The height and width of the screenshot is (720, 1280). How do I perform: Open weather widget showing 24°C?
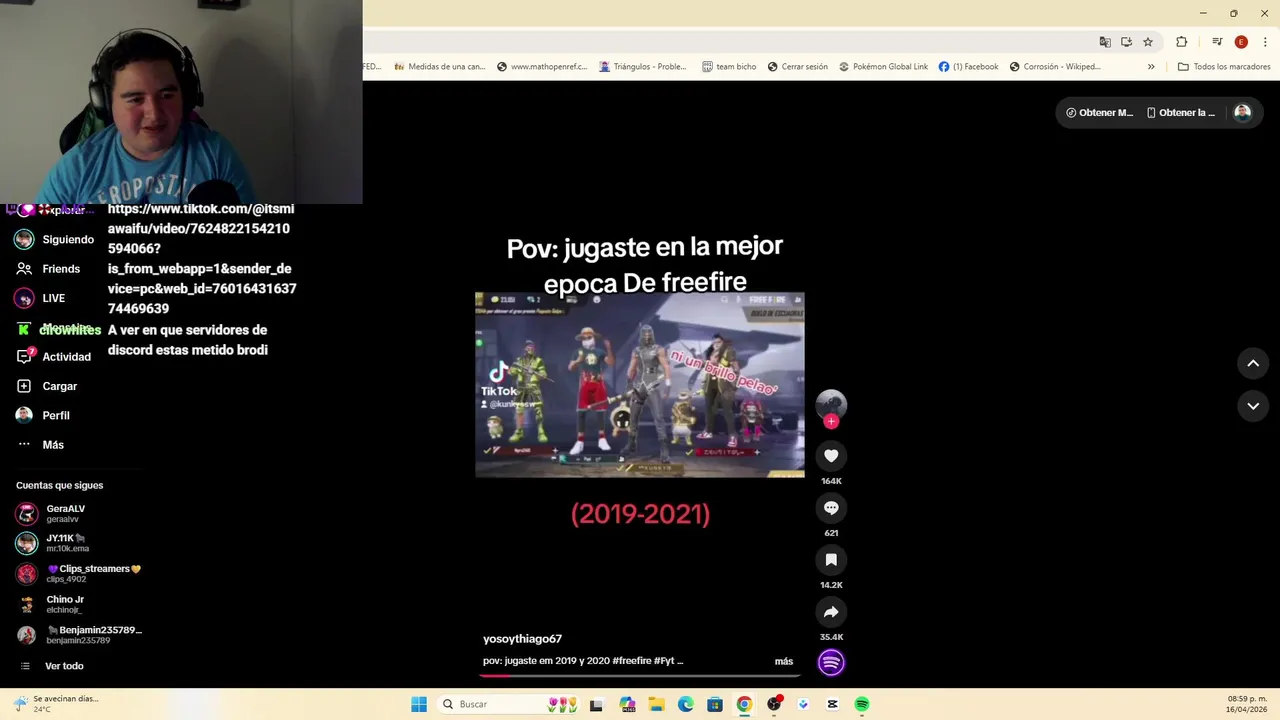(56, 704)
